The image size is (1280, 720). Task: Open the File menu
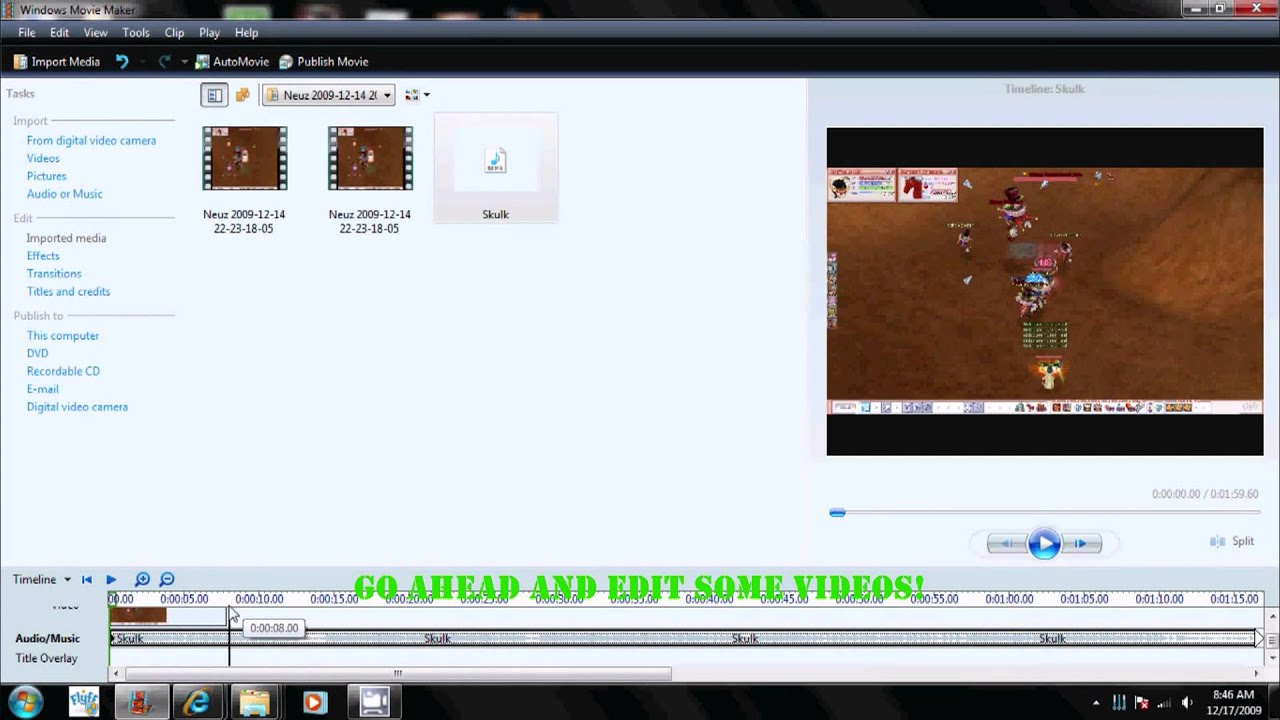27,33
